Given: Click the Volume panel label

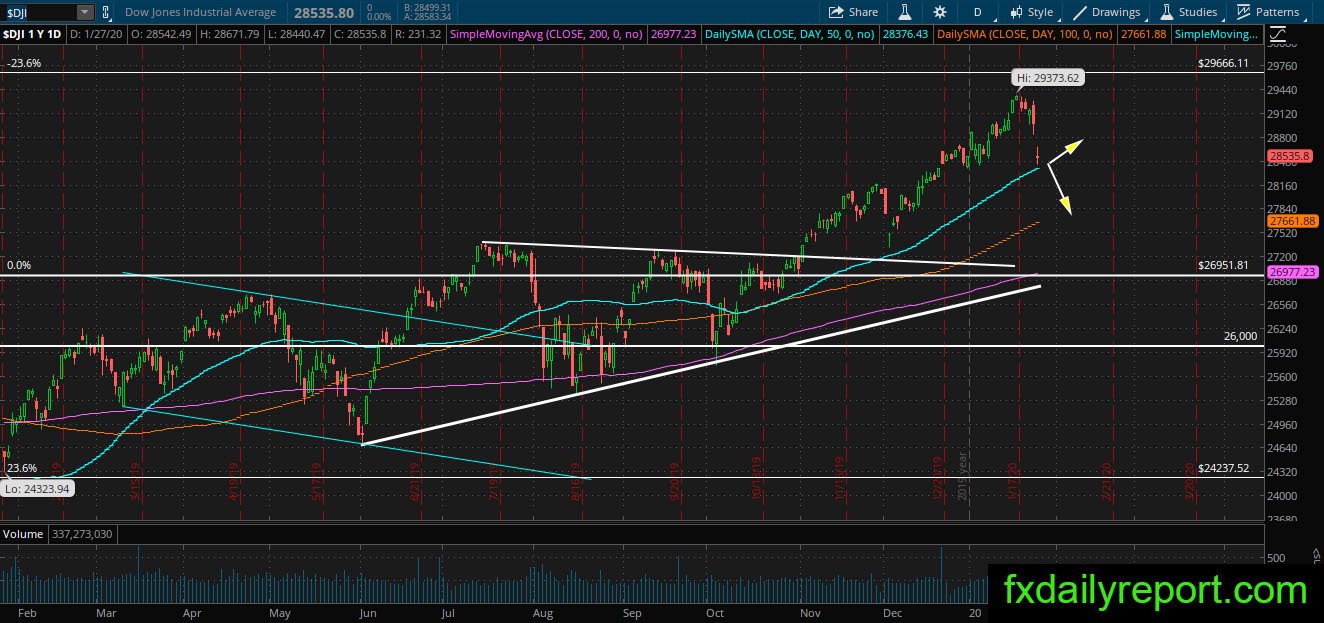Looking at the screenshot, I should [23, 534].
